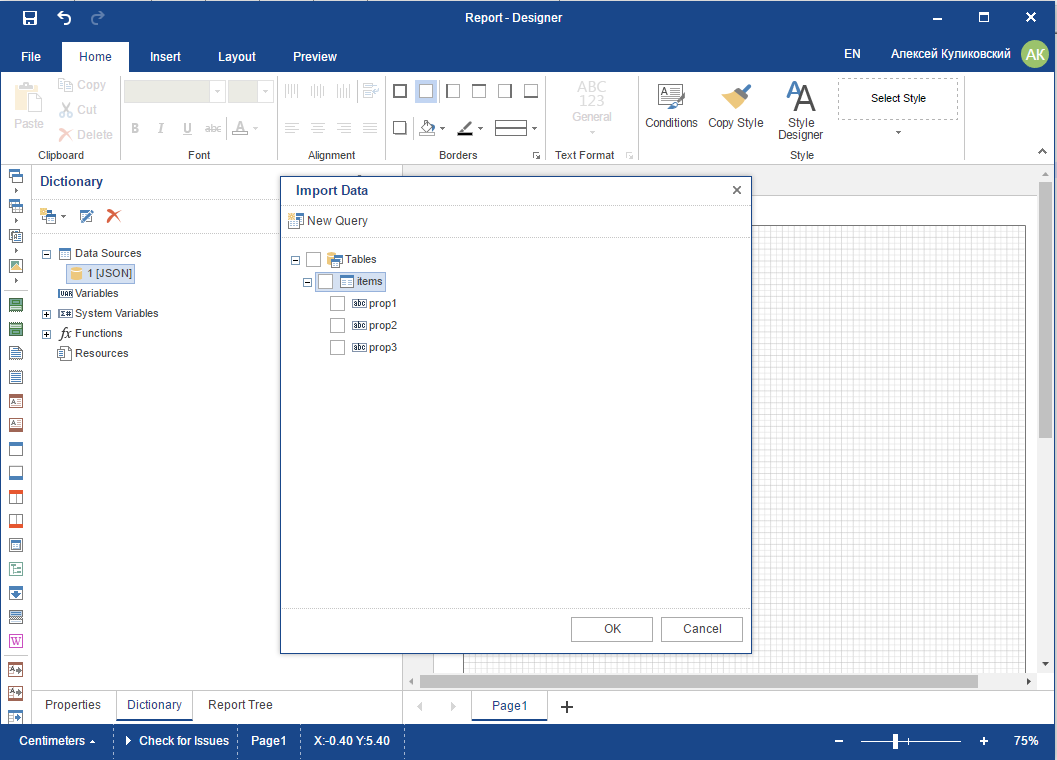Open the fill color dropdown arrow
Viewport: 1057px width, 760px height.
click(x=442, y=128)
